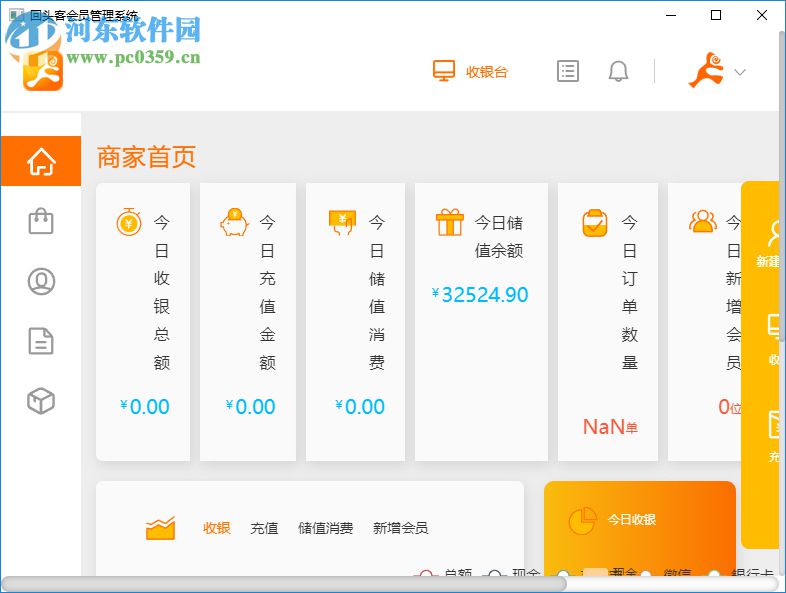The height and width of the screenshot is (593, 786).
Task: Click the vertical scrollbar thumb on right edge
Action: pyautogui.click(x=782, y=185)
